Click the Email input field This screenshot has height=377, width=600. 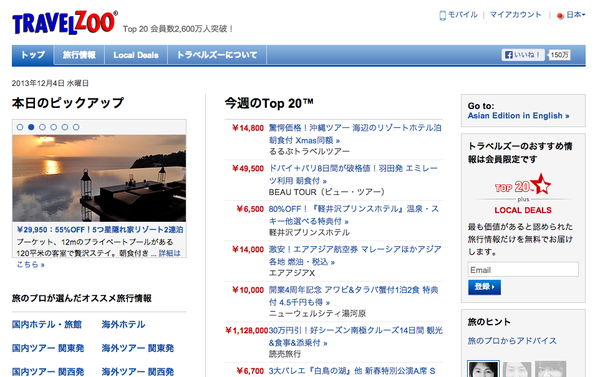(523, 269)
